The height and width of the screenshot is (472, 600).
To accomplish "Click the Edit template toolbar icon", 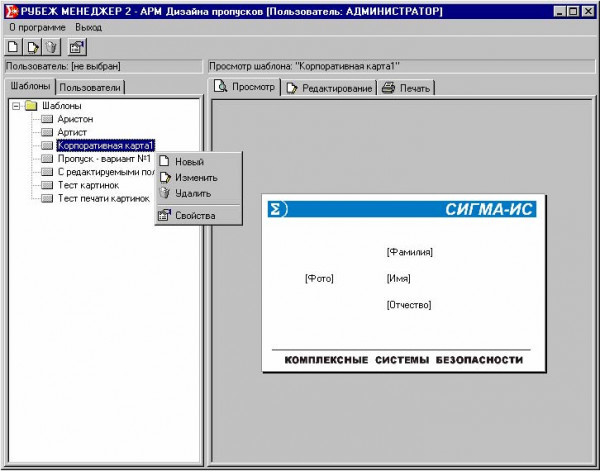I will (x=33, y=47).
